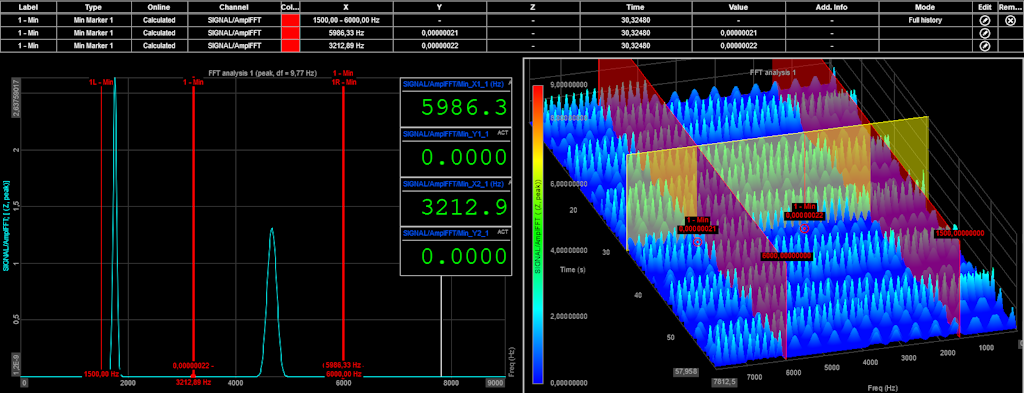Click the Channel column header
Image resolution: width=1024 pixels, height=393 pixels.
pyautogui.click(x=234, y=7)
